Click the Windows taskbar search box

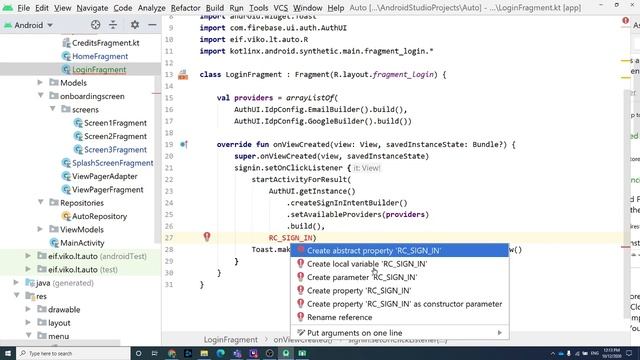click(73, 353)
